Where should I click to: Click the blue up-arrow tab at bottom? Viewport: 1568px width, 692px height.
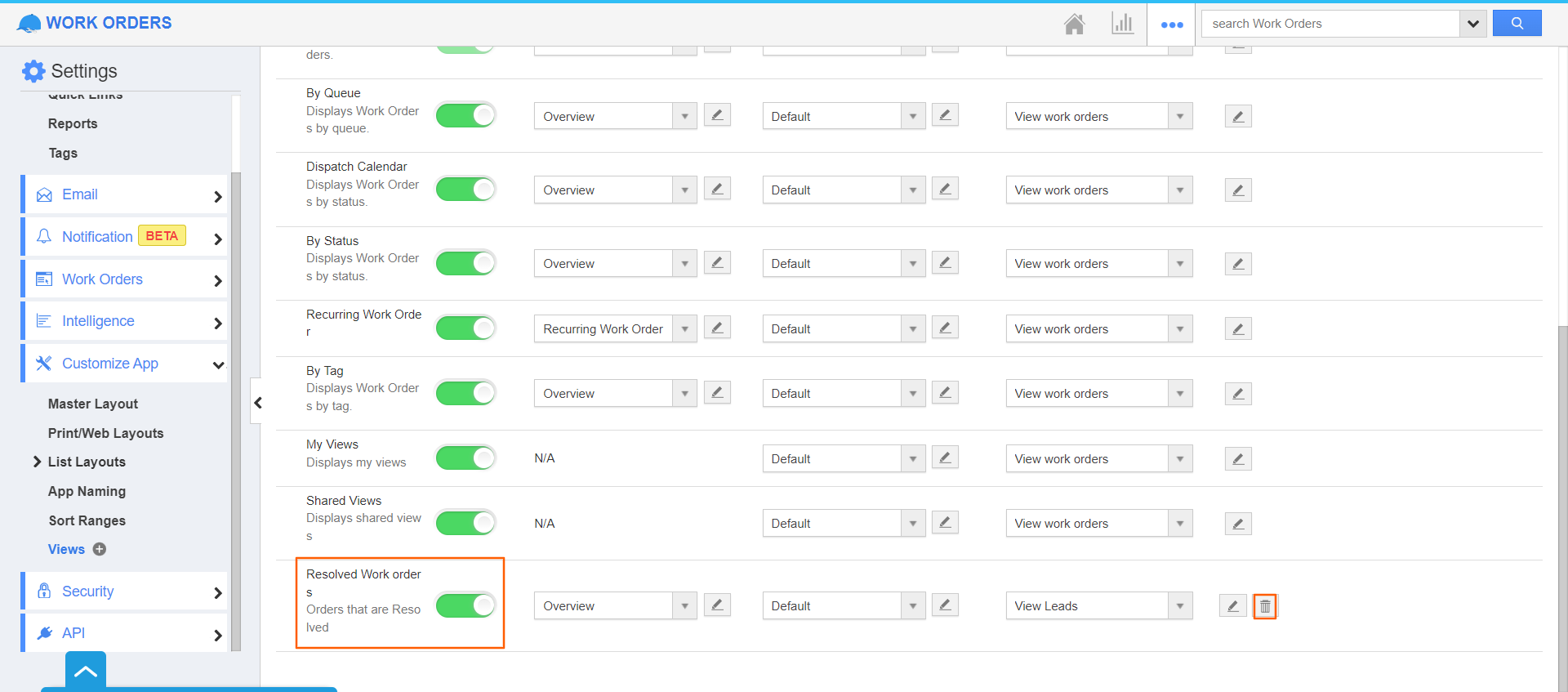(x=86, y=671)
